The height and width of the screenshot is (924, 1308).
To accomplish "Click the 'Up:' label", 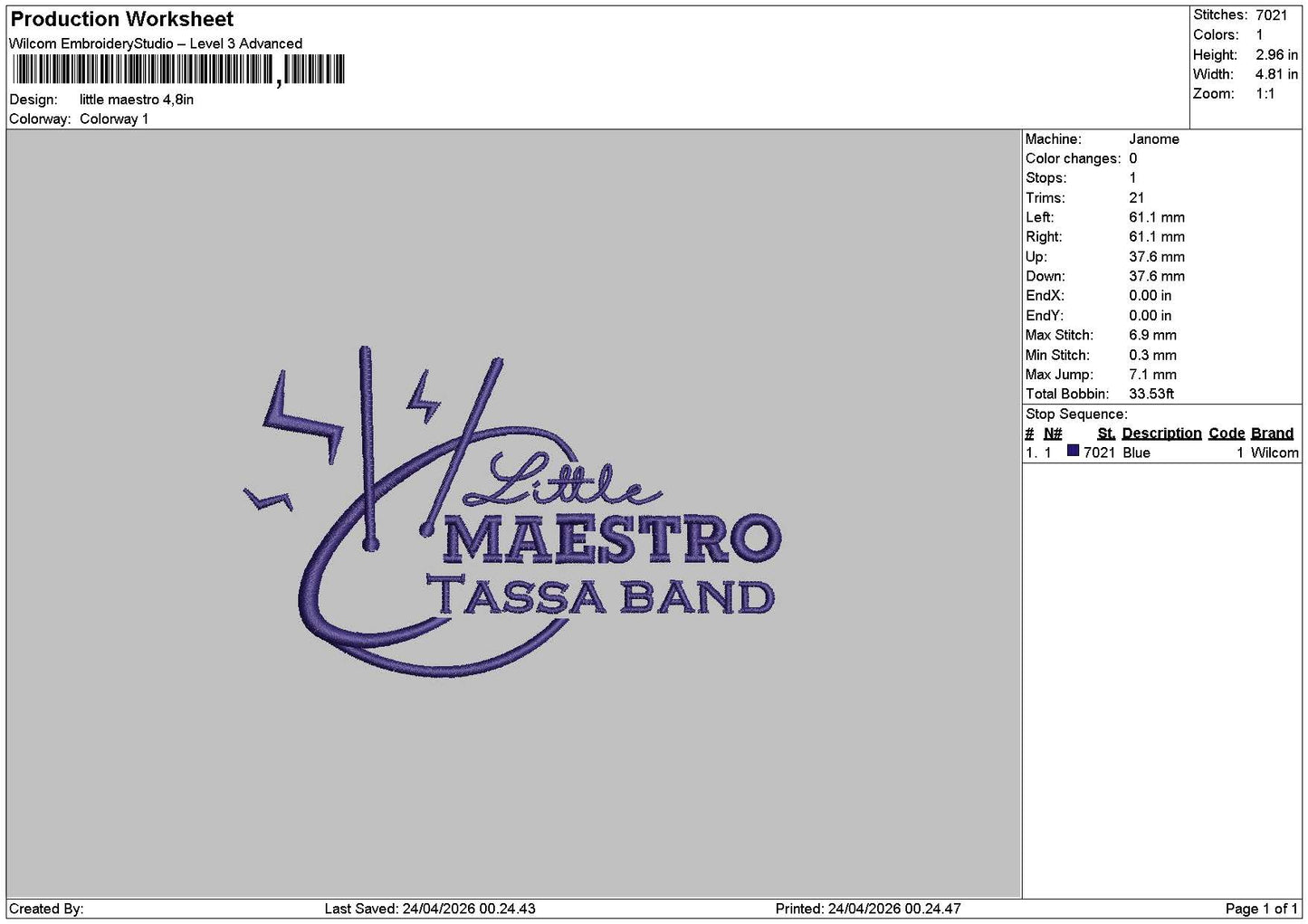I will tap(1036, 257).
